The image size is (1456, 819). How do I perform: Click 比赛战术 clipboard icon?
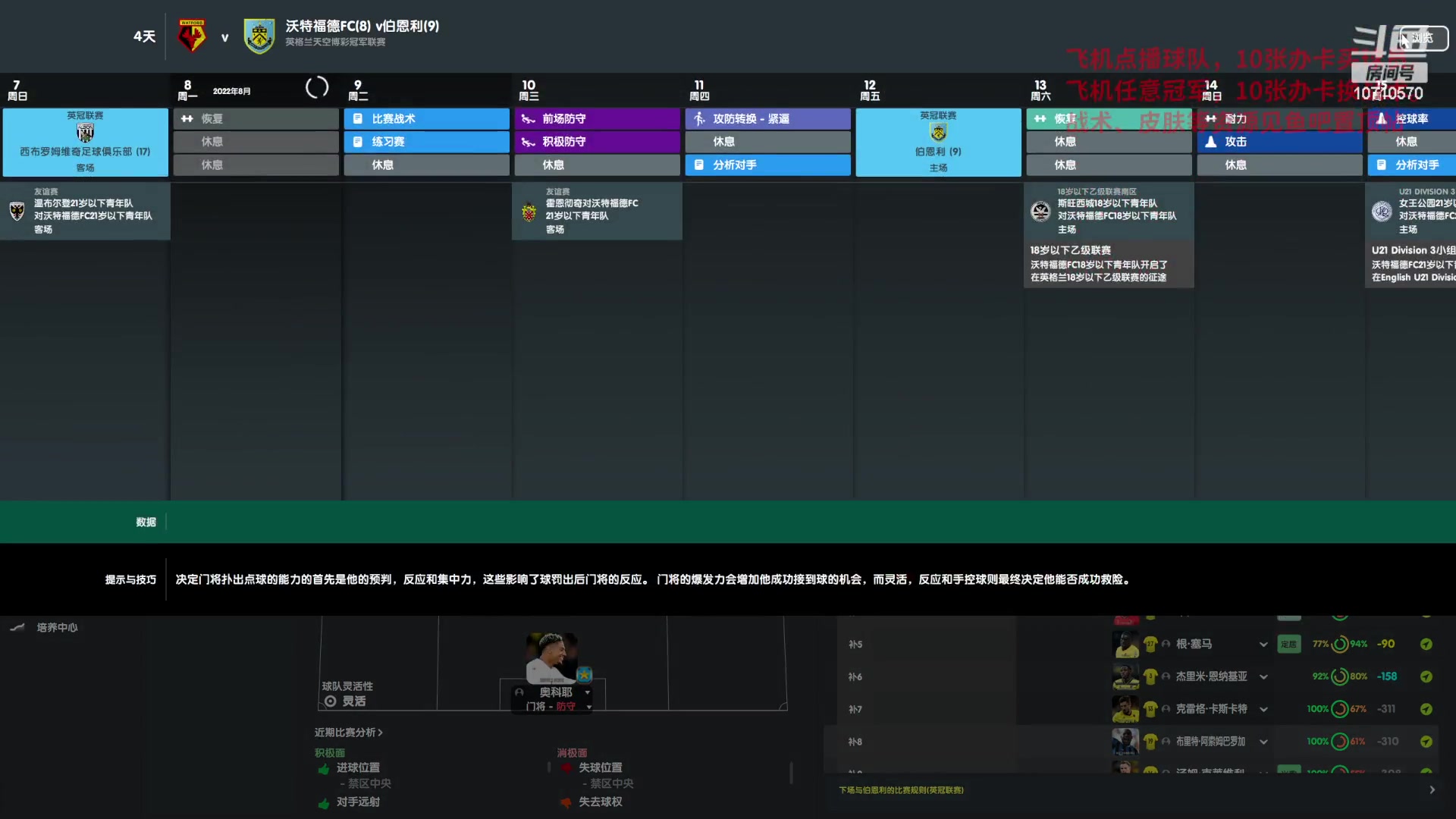point(358,118)
